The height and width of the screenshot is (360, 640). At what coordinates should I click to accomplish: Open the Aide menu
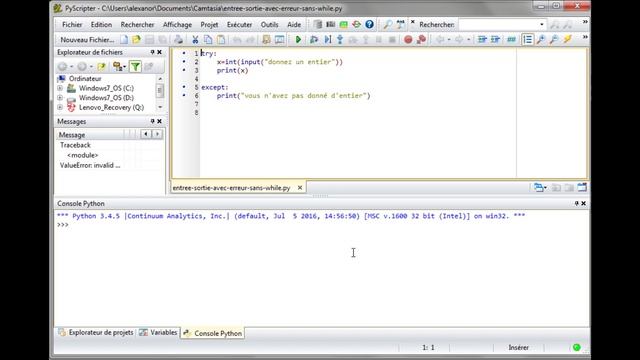(294, 24)
